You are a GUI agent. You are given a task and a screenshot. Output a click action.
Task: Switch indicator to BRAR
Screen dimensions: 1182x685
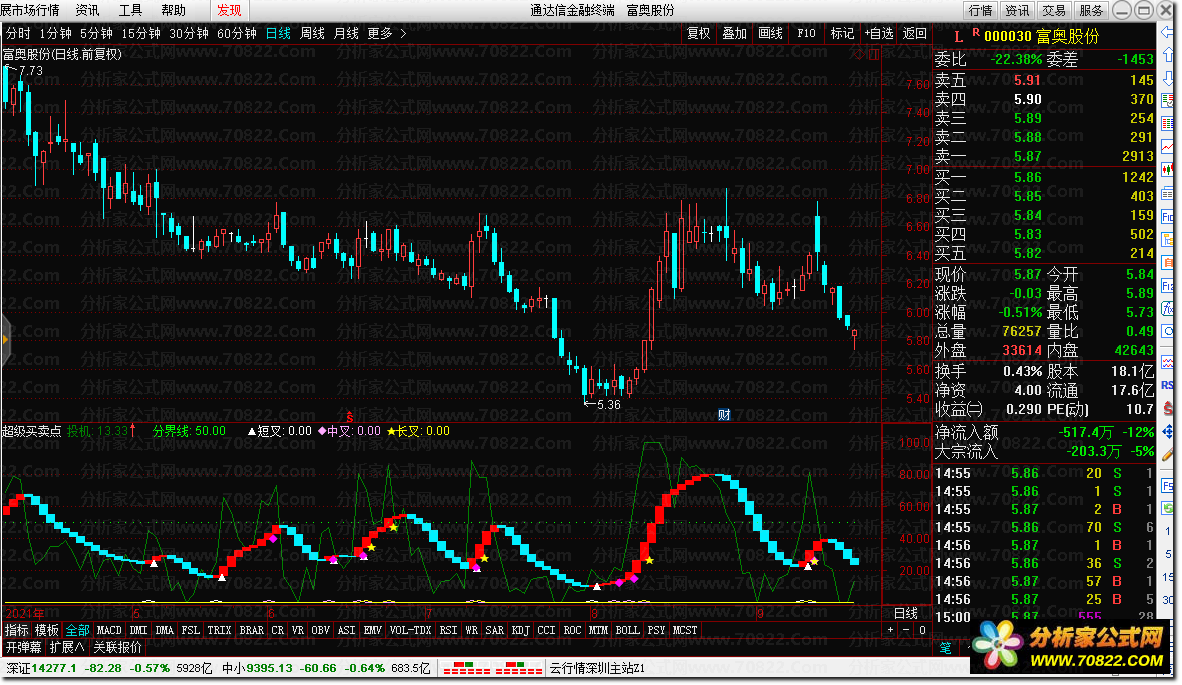tap(252, 630)
